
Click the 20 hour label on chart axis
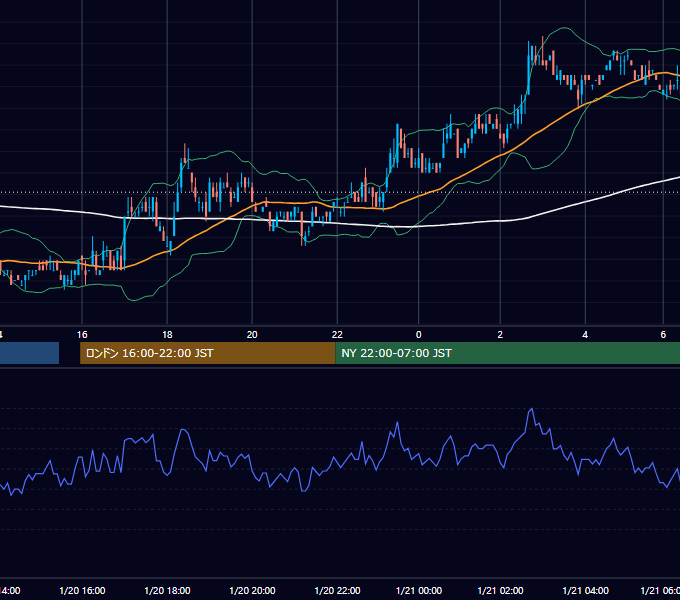252,335
